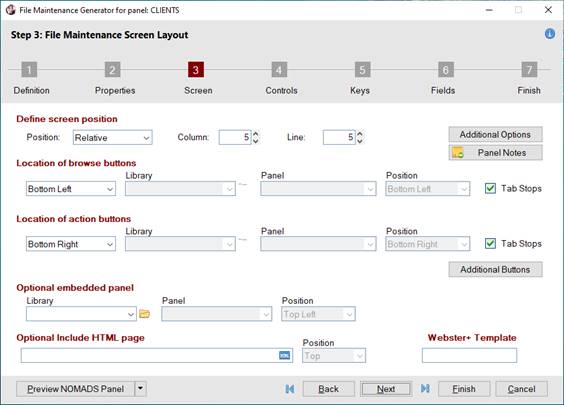Open the Position Relative dropdown
The width and height of the screenshot is (564, 405).
[x=113, y=137]
